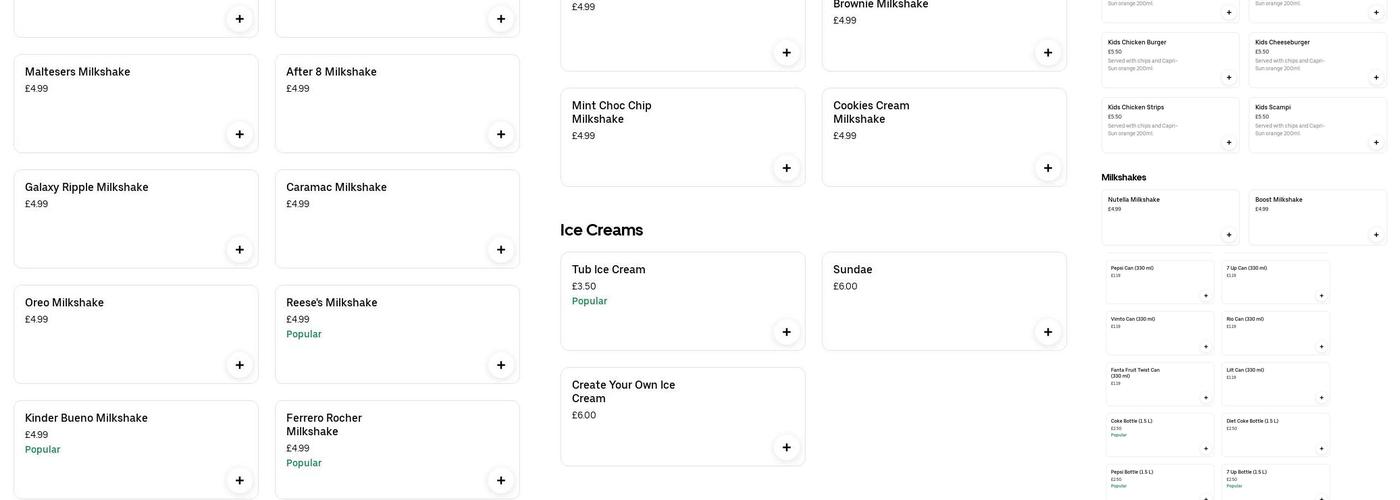Add Kinder Bueno Milkshake to basket

pos(239,481)
